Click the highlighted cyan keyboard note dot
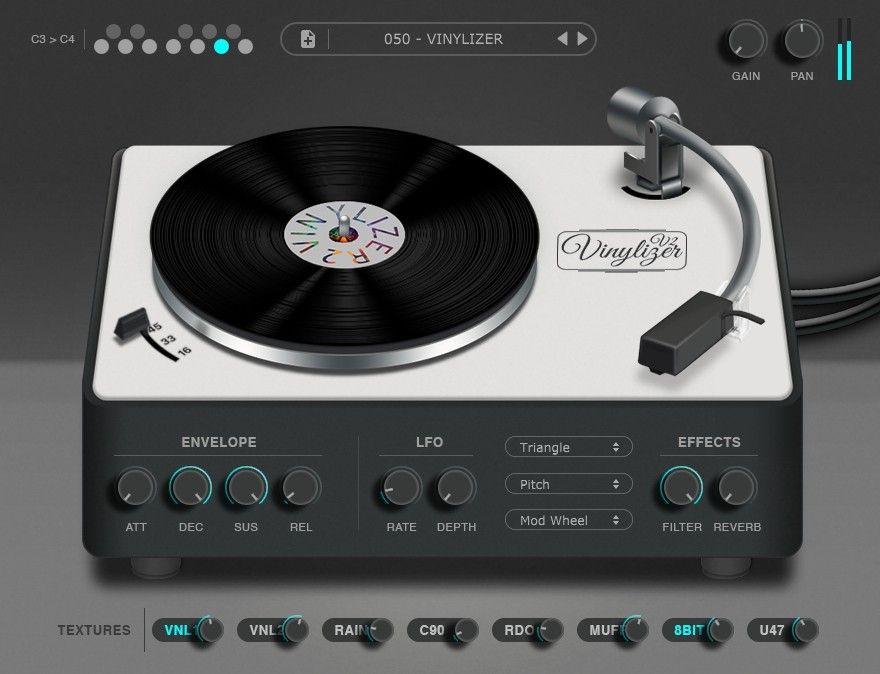 pyautogui.click(x=221, y=46)
